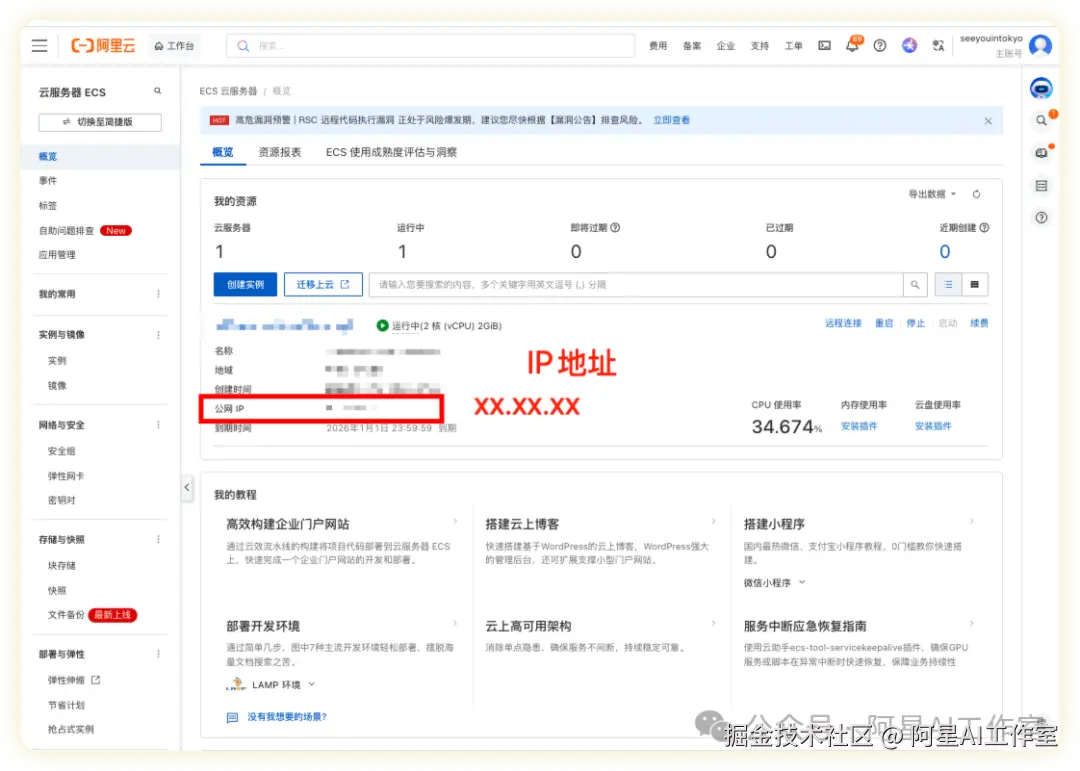Image resolution: width=1080 pixels, height=771 pixels.
Task: Open the seeyouintokyo account avatar
Action: (1040, 45)
